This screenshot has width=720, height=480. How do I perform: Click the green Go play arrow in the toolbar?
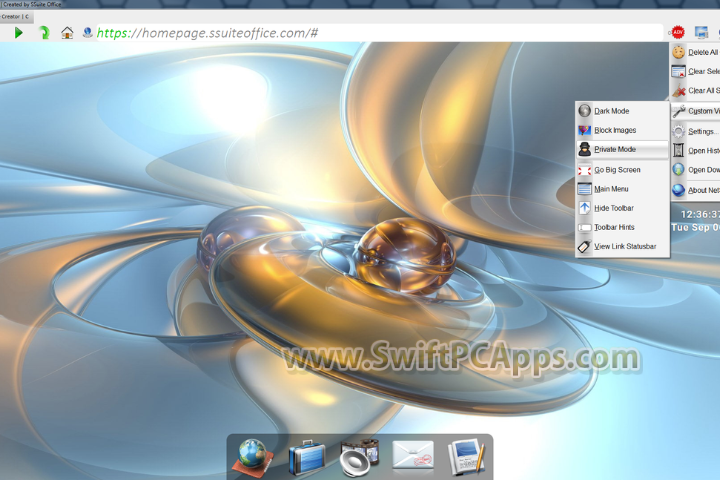18,33
